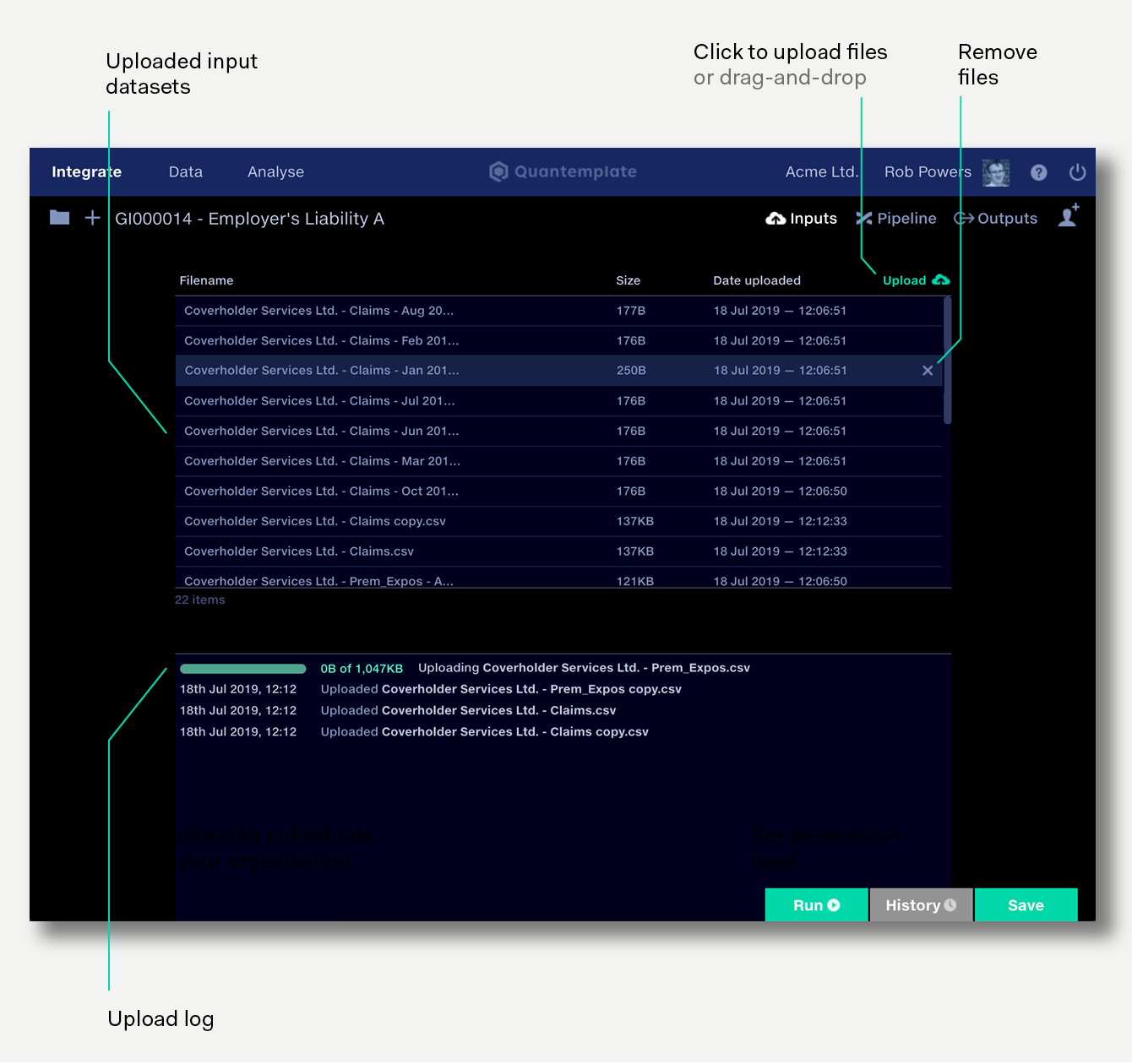Click pipeline title GI000014 - Employer's Liability A
Screen dimensions: 1132x1064
point(249,219)
